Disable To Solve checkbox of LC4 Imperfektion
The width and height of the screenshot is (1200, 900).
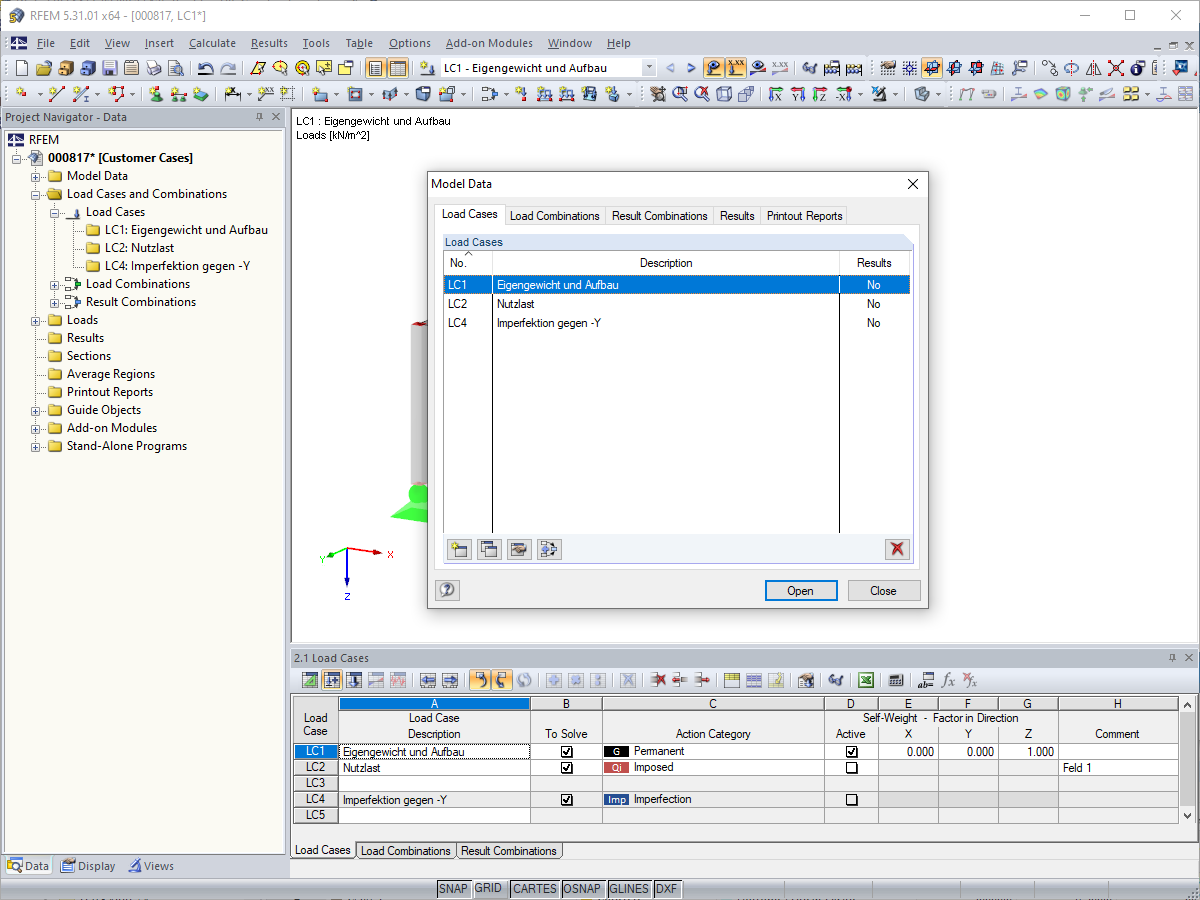click(567, 799)
